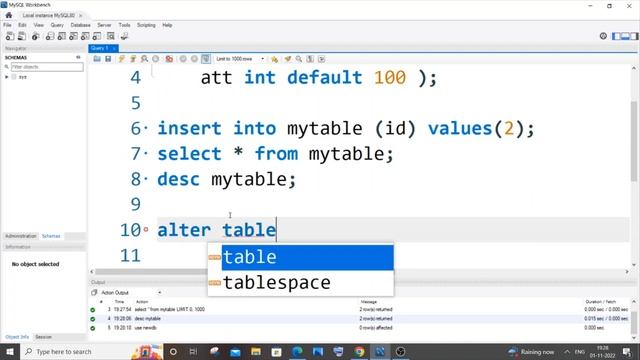The height and width of the screenshot is (360, 640).
Task: Reconnect to DBMS toolbar icon
Action: [x=124, y=36]
